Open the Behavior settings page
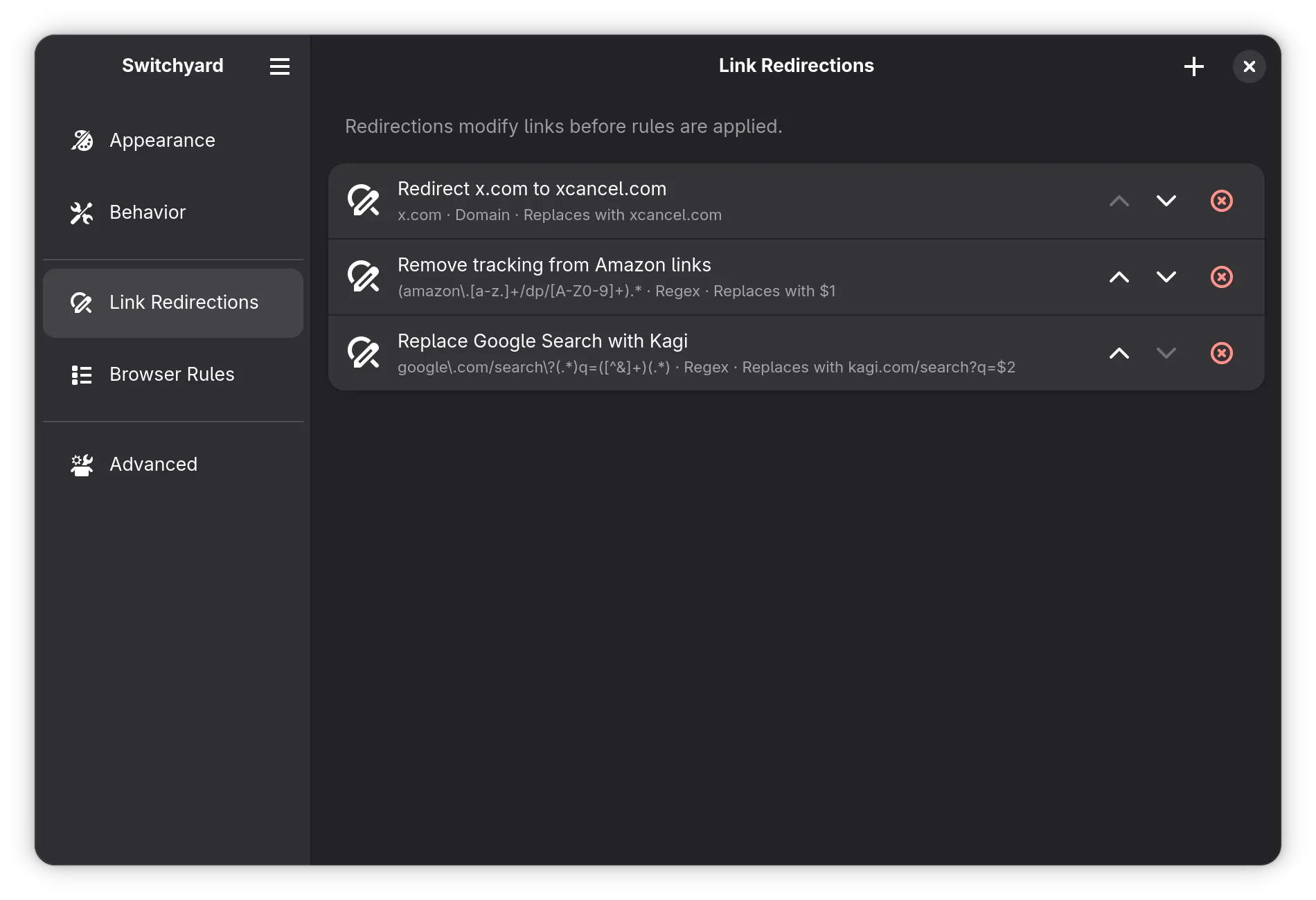The height and width of the screenshot is (900, 1316). coord(173,213)
